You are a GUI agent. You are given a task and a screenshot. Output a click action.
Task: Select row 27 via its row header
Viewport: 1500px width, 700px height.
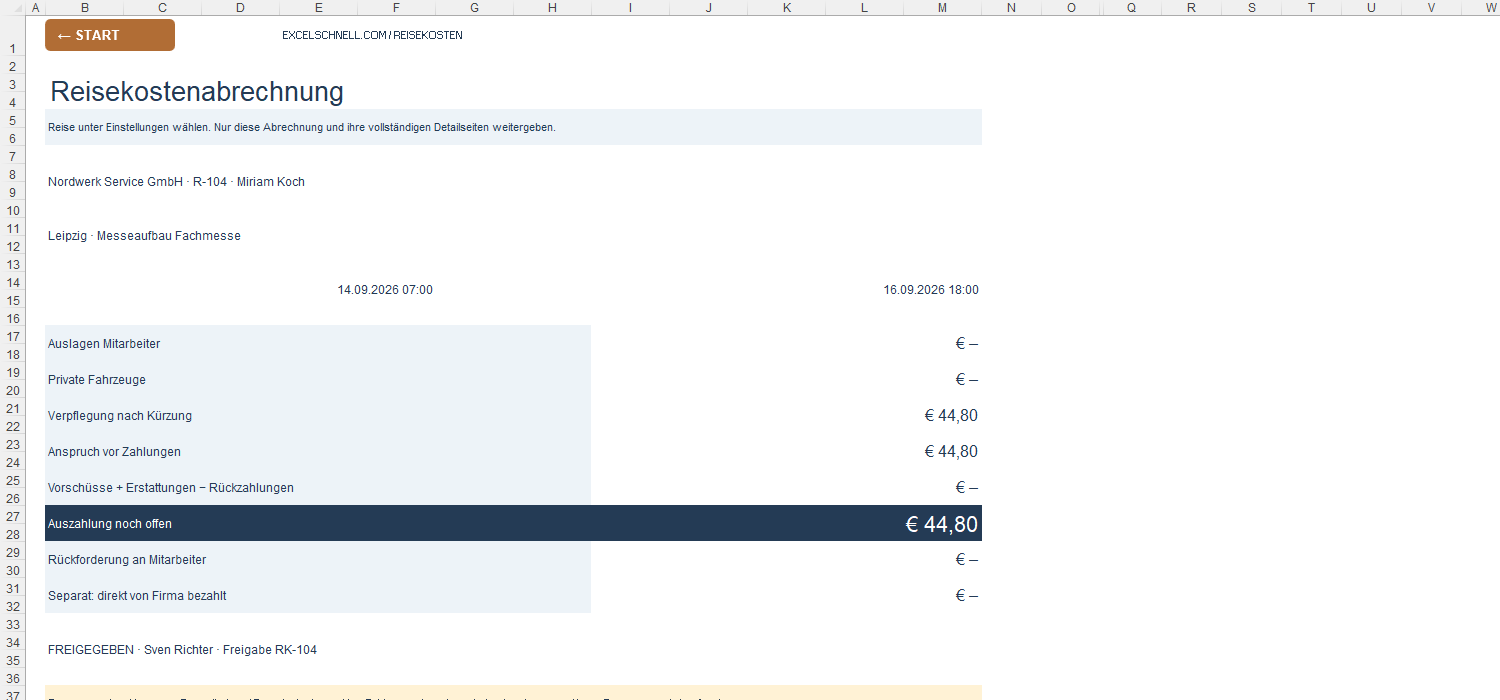click(x=14, y=516)
